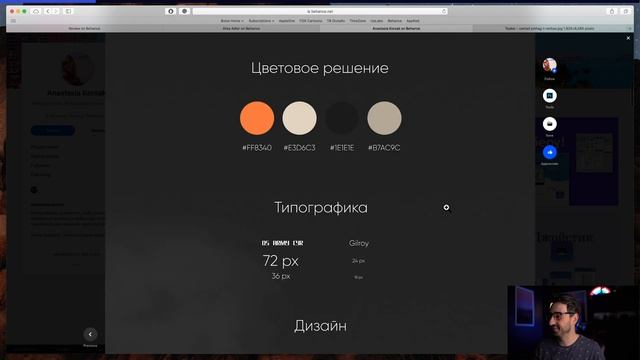Switch to Anastasia Korsak on Behance tab
Image resolution: width=640 pixels, height=360 pixels.
(396, 29)
